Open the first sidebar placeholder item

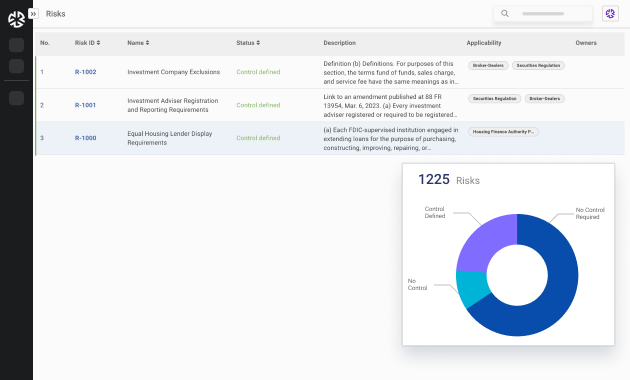point(16,45)
